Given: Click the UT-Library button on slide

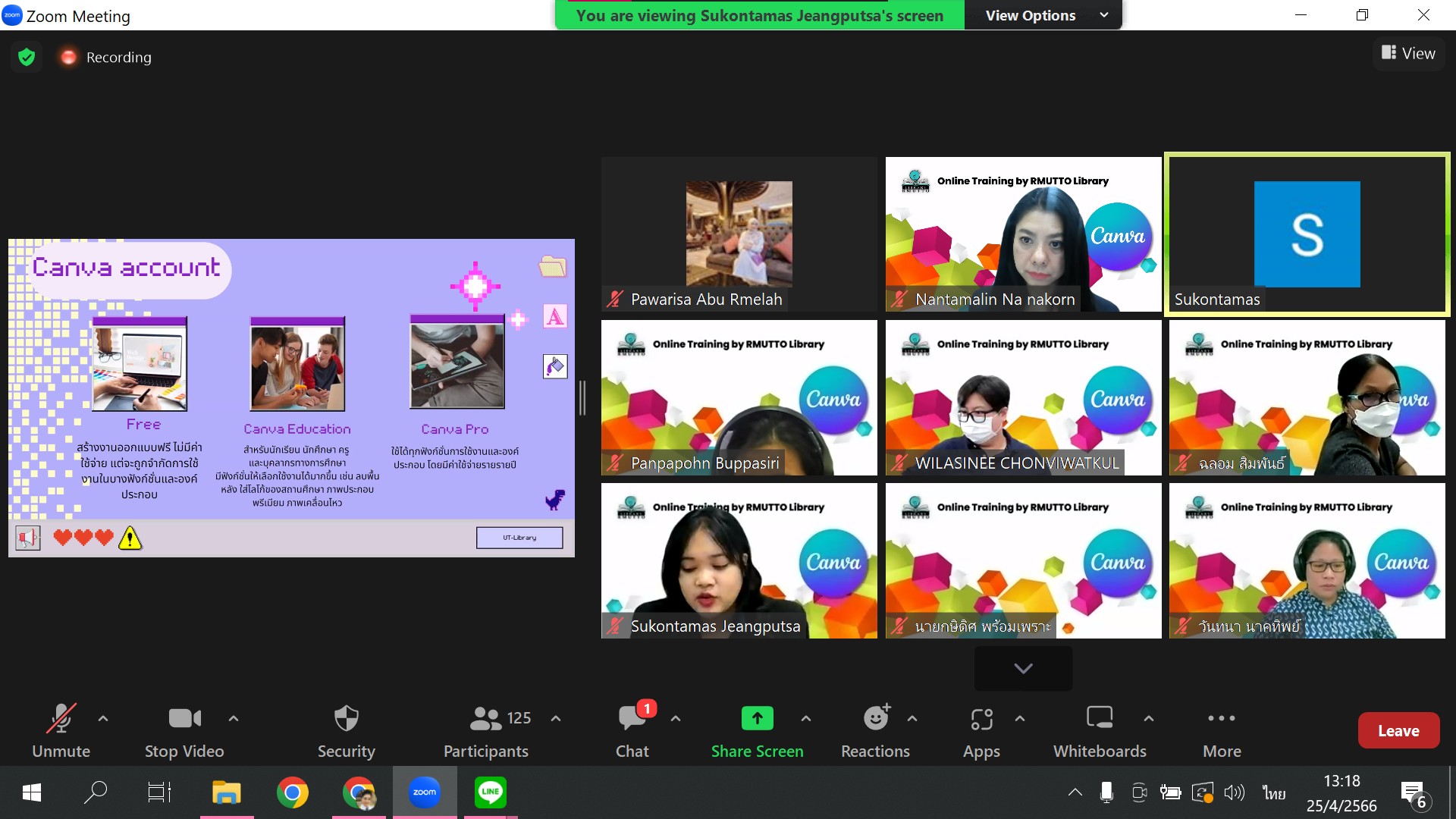Looking at the screenshot, I should pos(519,538).
